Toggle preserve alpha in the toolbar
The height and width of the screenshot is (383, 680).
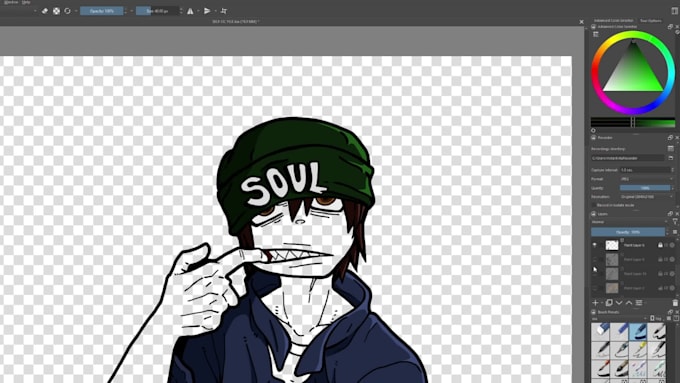pos(56,11)
